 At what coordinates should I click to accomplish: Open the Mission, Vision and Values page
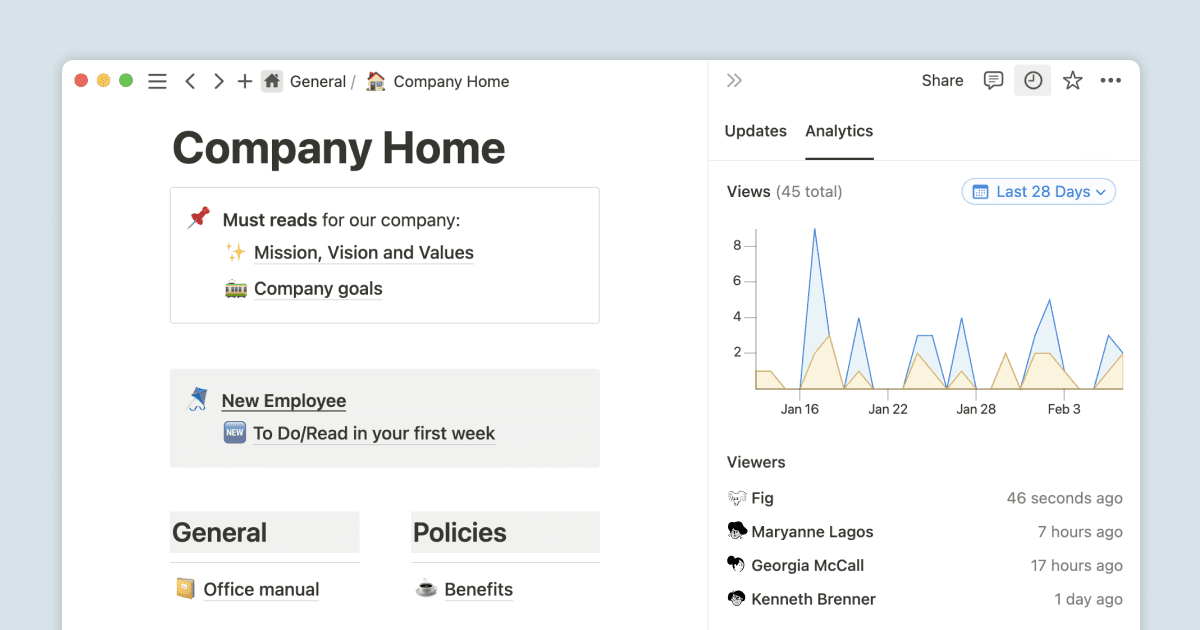[363, 252]
